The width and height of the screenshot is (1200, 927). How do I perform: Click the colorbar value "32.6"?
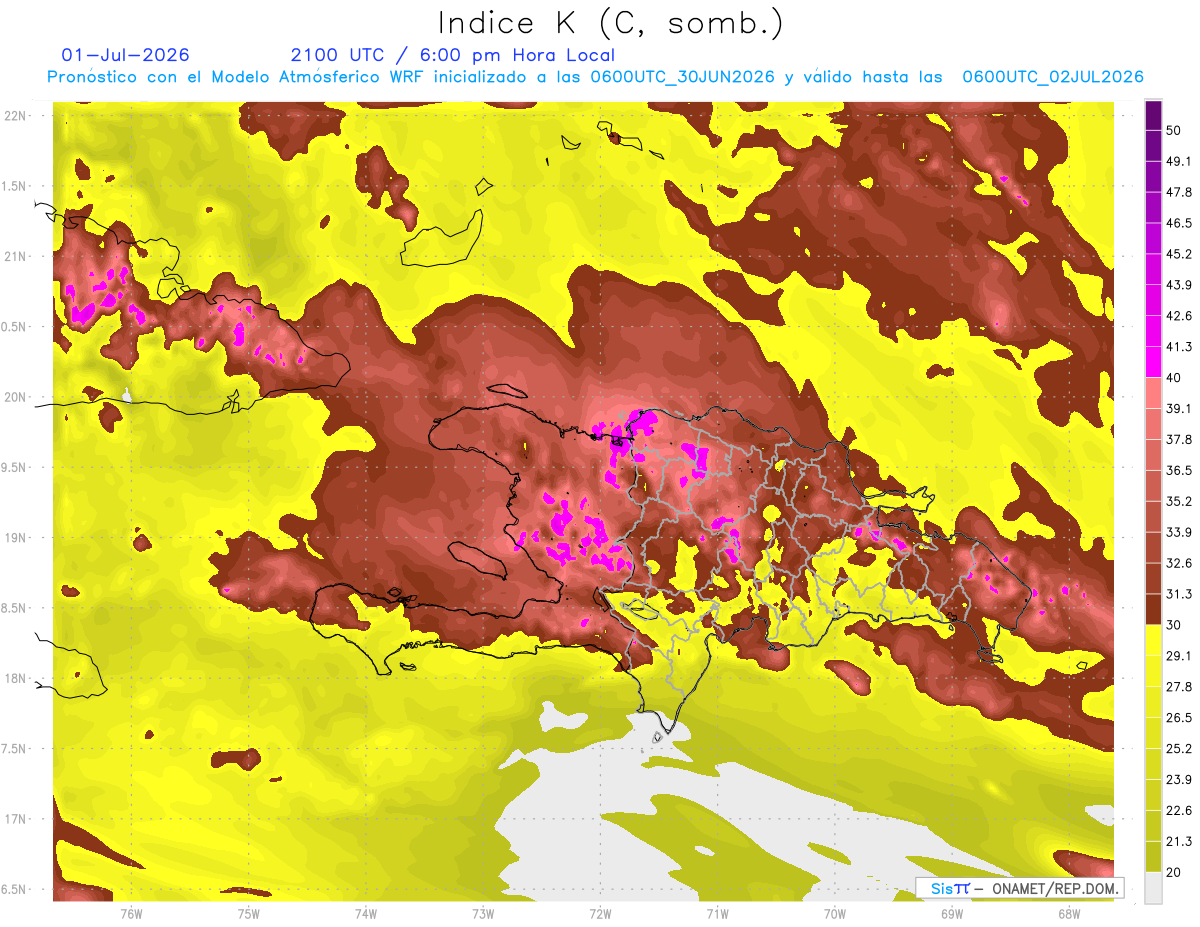coord(1180,563)
